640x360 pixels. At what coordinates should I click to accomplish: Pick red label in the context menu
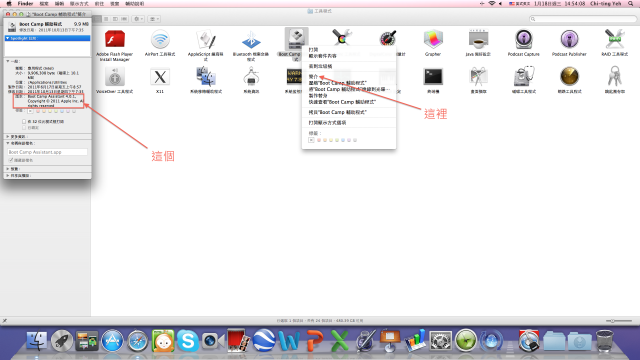point(319,140)
